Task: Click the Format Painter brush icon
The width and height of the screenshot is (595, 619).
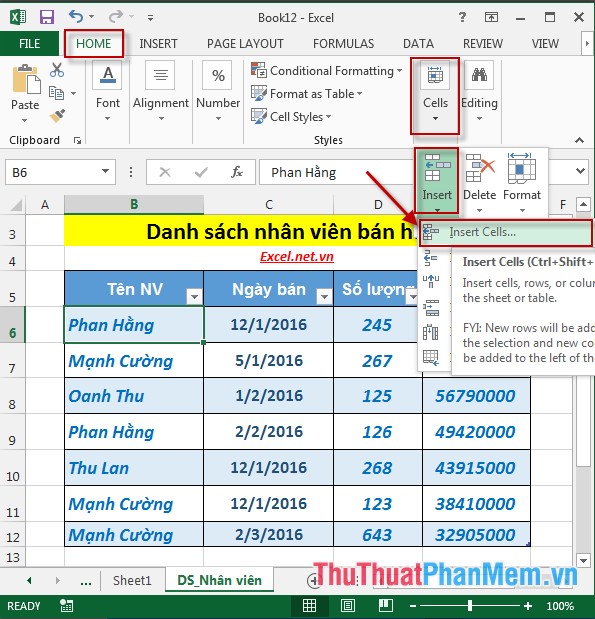Action: (x=58, y=116)
